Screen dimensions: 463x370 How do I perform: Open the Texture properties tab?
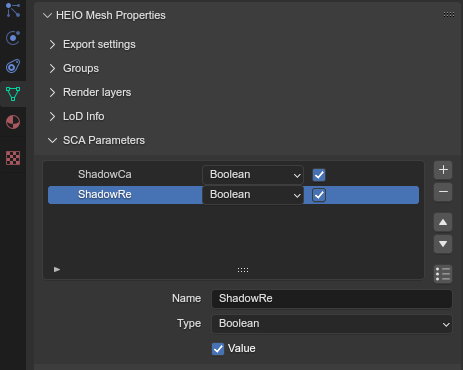tap(13, 158)
